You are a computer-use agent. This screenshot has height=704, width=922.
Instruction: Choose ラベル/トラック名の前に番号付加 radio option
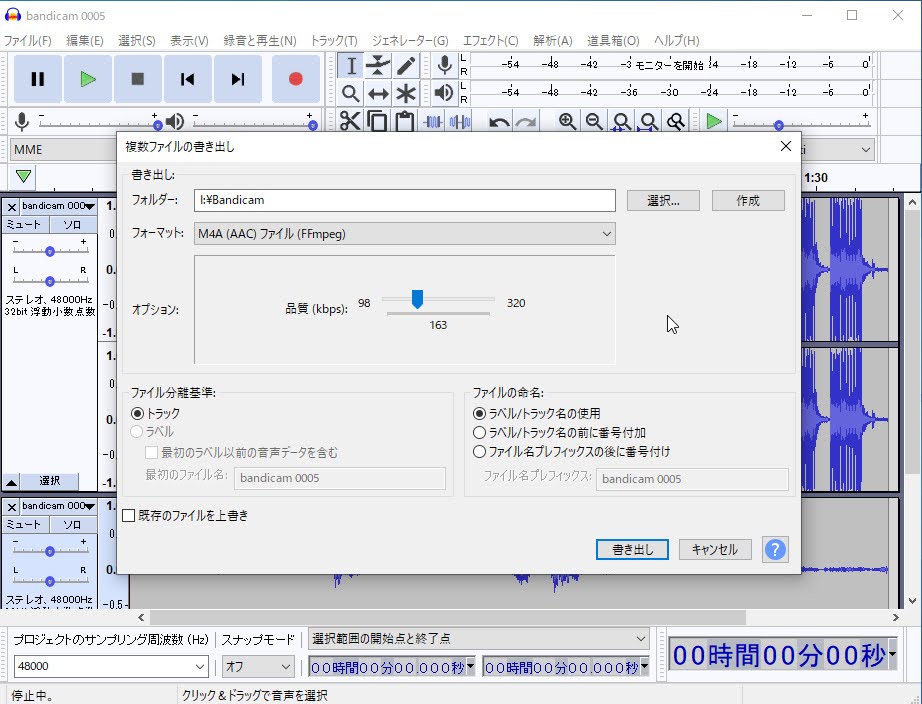pos(480,433)
